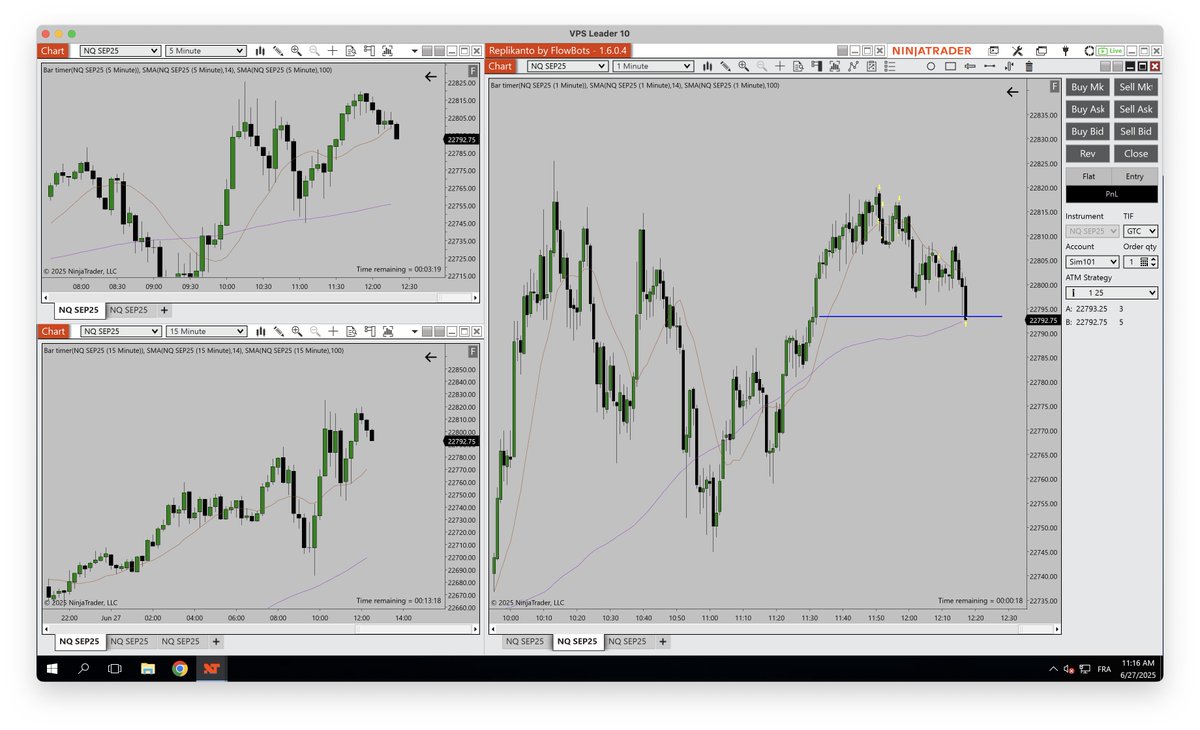
Task: Switch to inactive NQ SEP25 tab in 5 Minute window
Action: [x=129, y=310]
